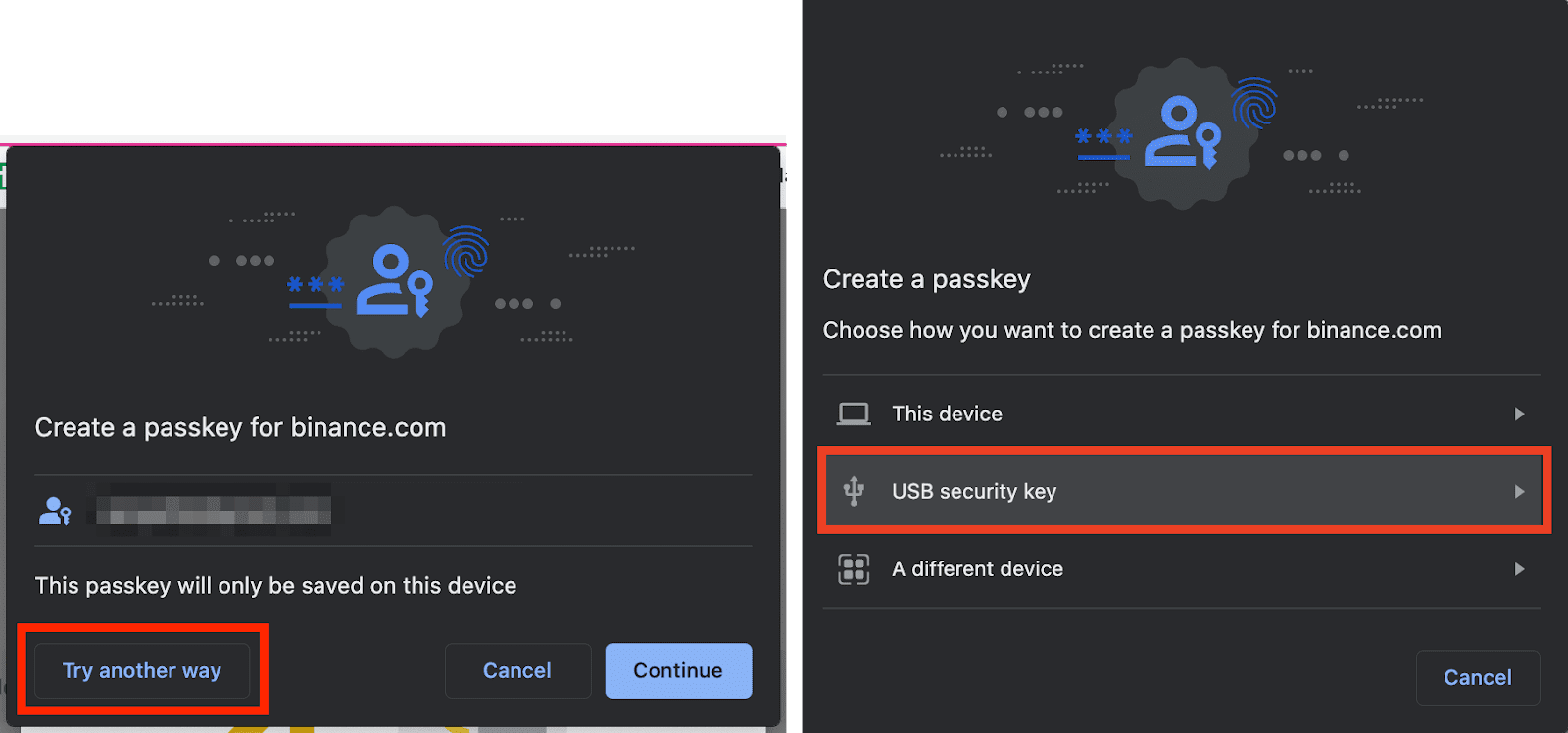Click the laptop icon next to This device
The width and height of the screenshot is (1568, 733).
(x=854, y=414)
